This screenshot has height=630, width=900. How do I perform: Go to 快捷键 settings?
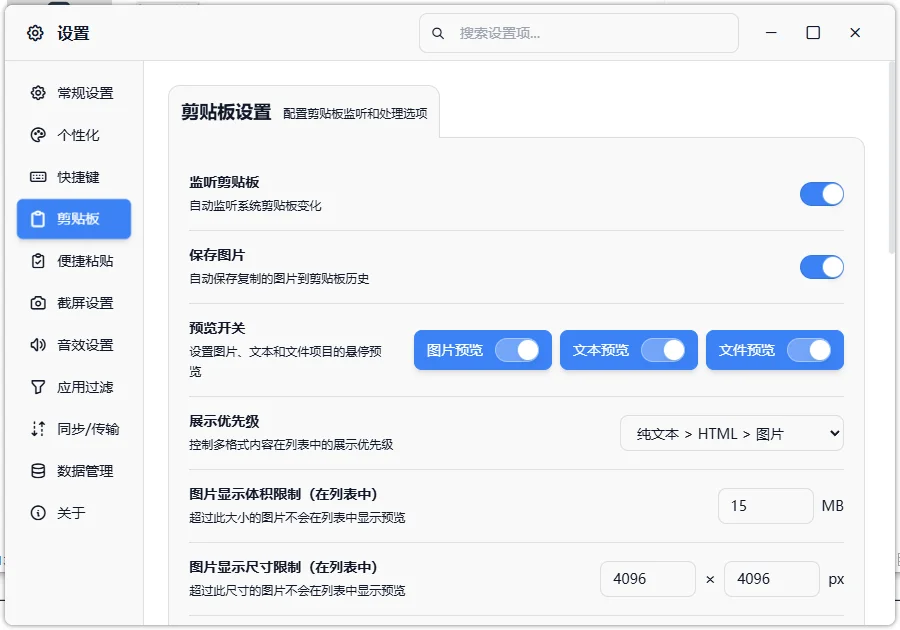click(x=74, y=177)
